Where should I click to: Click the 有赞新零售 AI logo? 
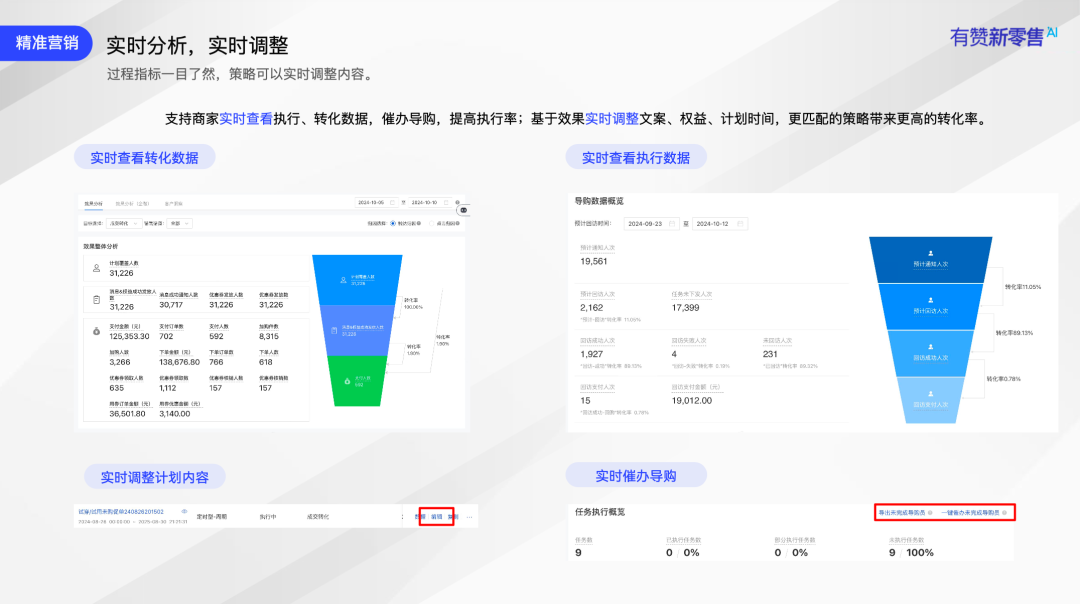[x=1003, y=37]
